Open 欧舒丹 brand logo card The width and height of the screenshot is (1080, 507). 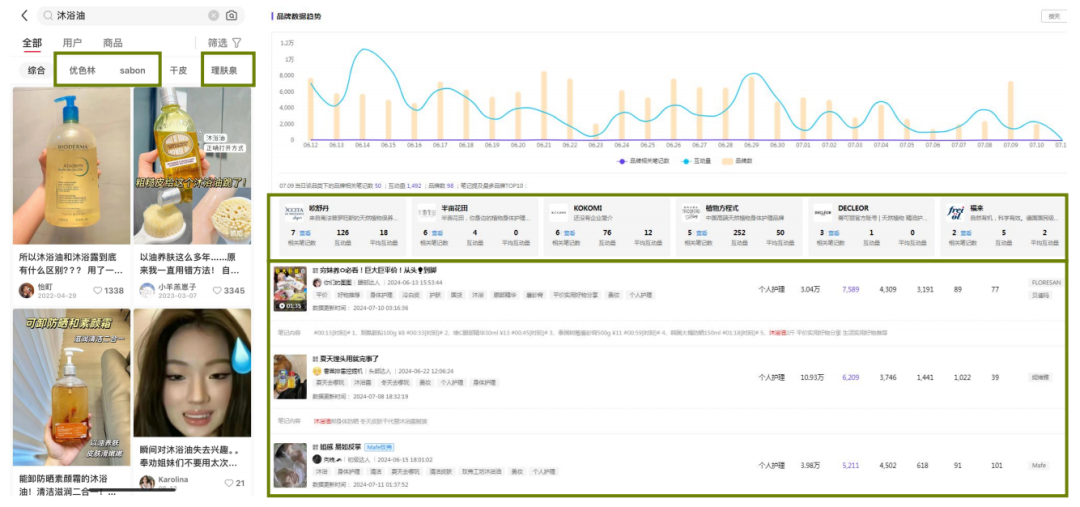click(295, 213)
